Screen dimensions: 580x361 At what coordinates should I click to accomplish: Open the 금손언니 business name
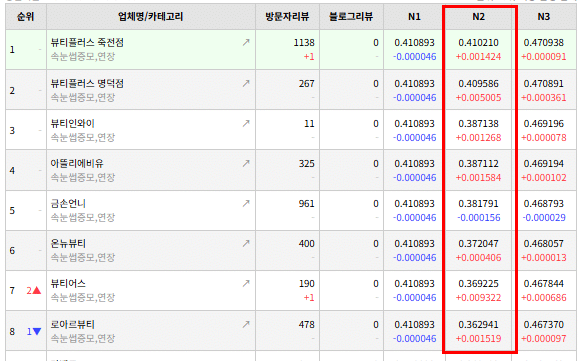click(68, 203)
